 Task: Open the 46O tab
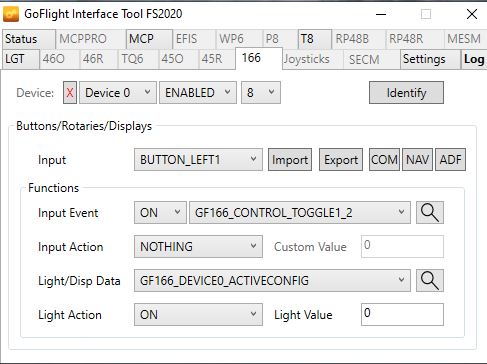pos(60,59)
